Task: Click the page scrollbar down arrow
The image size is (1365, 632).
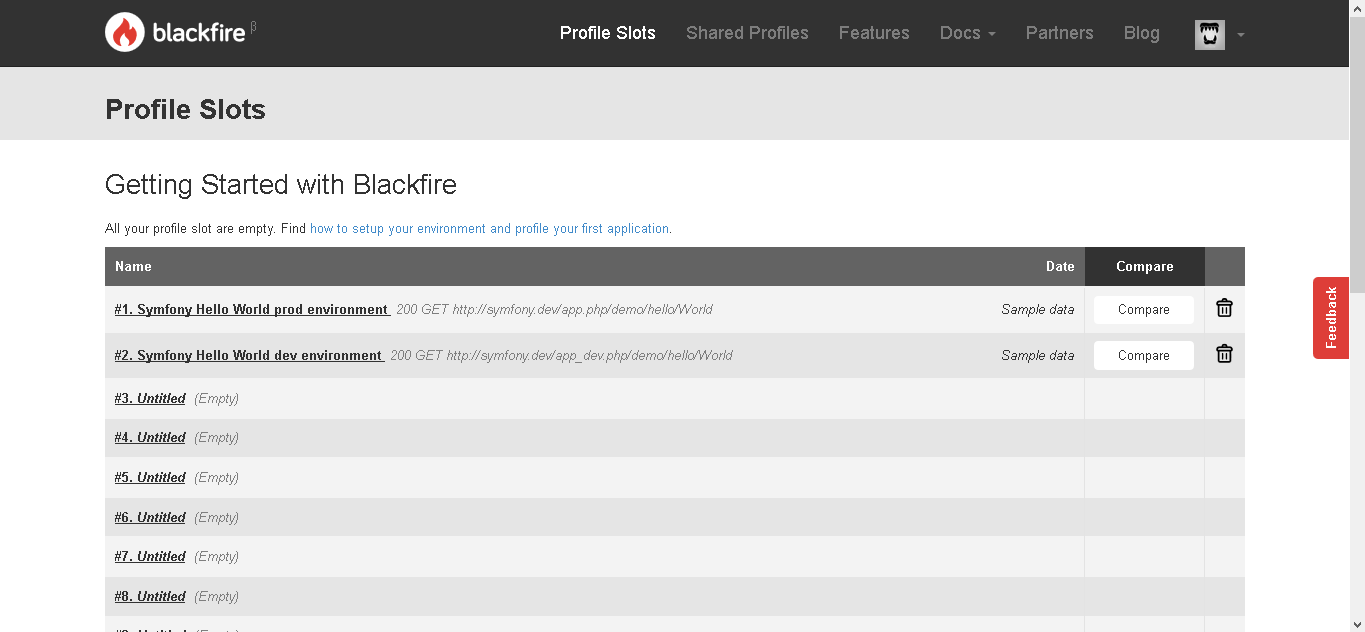Action: coord(1357,623)
